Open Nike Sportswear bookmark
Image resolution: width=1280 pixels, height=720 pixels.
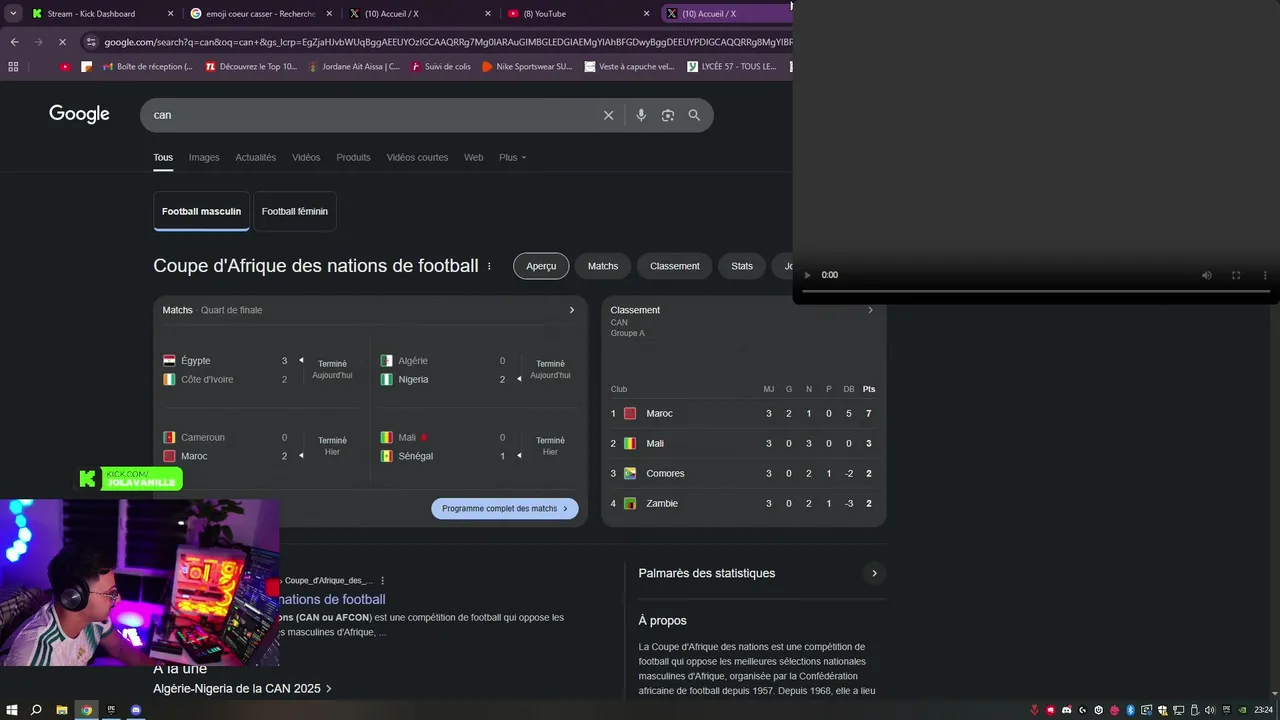pos(527,67)
